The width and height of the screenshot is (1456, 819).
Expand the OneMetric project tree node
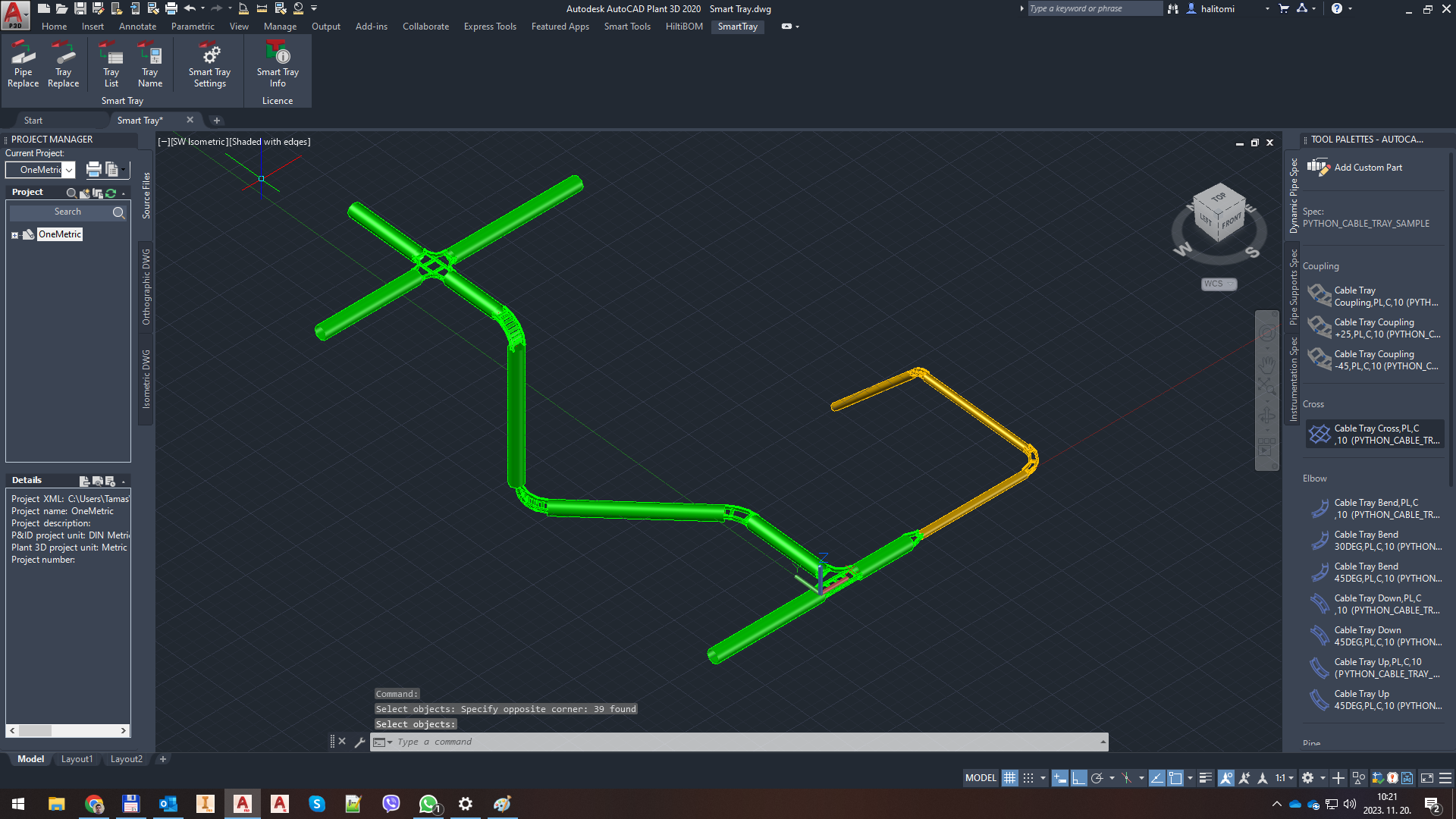[14, 235]
